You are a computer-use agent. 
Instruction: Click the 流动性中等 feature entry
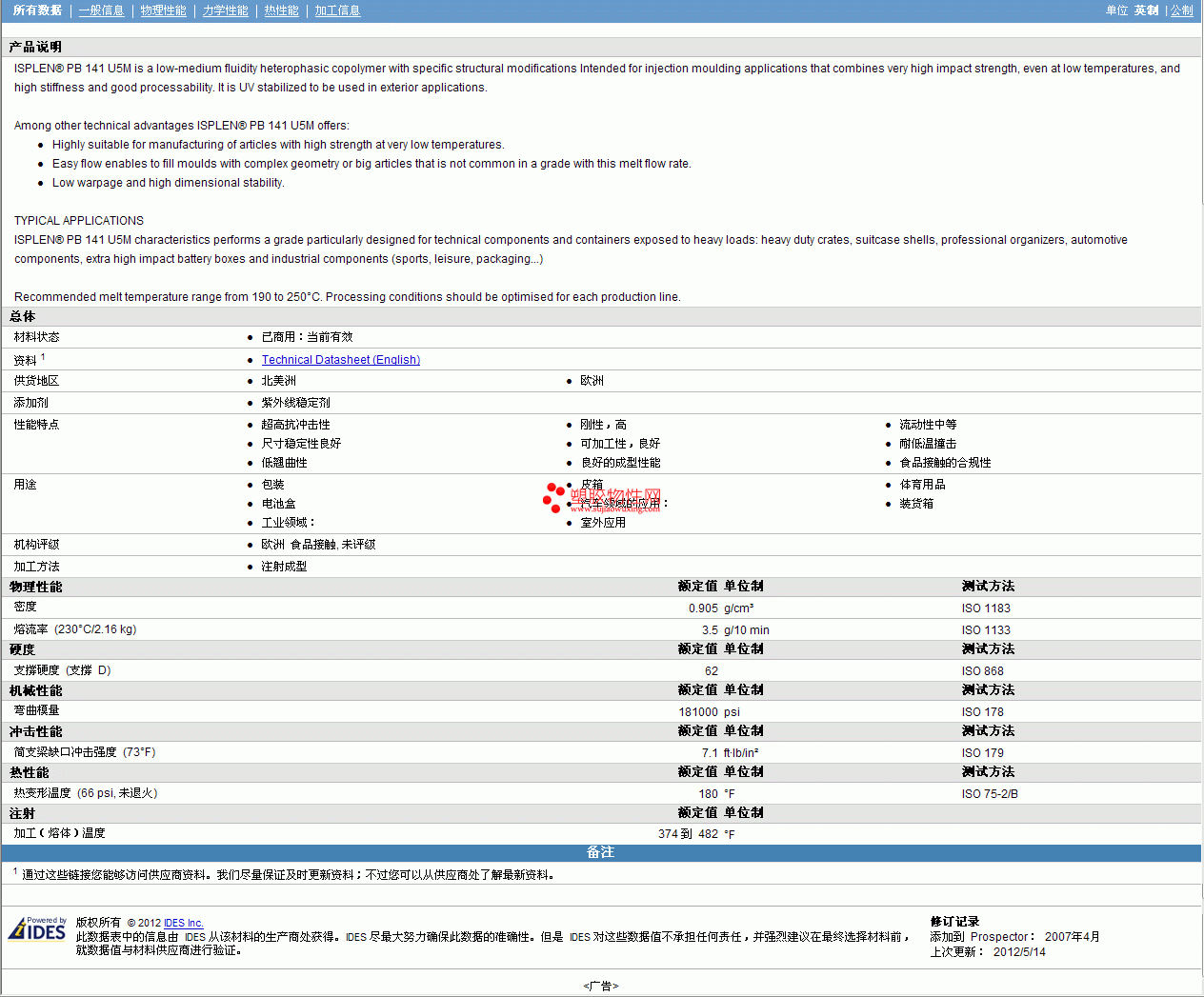(928, 425)
